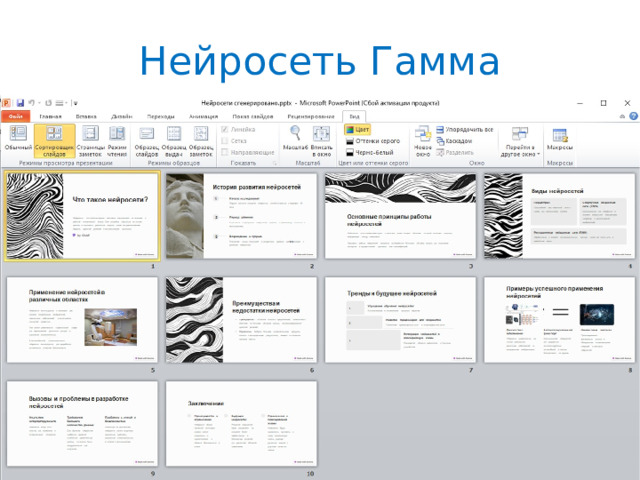Select slide 1 'Что такое нейросети?'

tap(82, 216)
